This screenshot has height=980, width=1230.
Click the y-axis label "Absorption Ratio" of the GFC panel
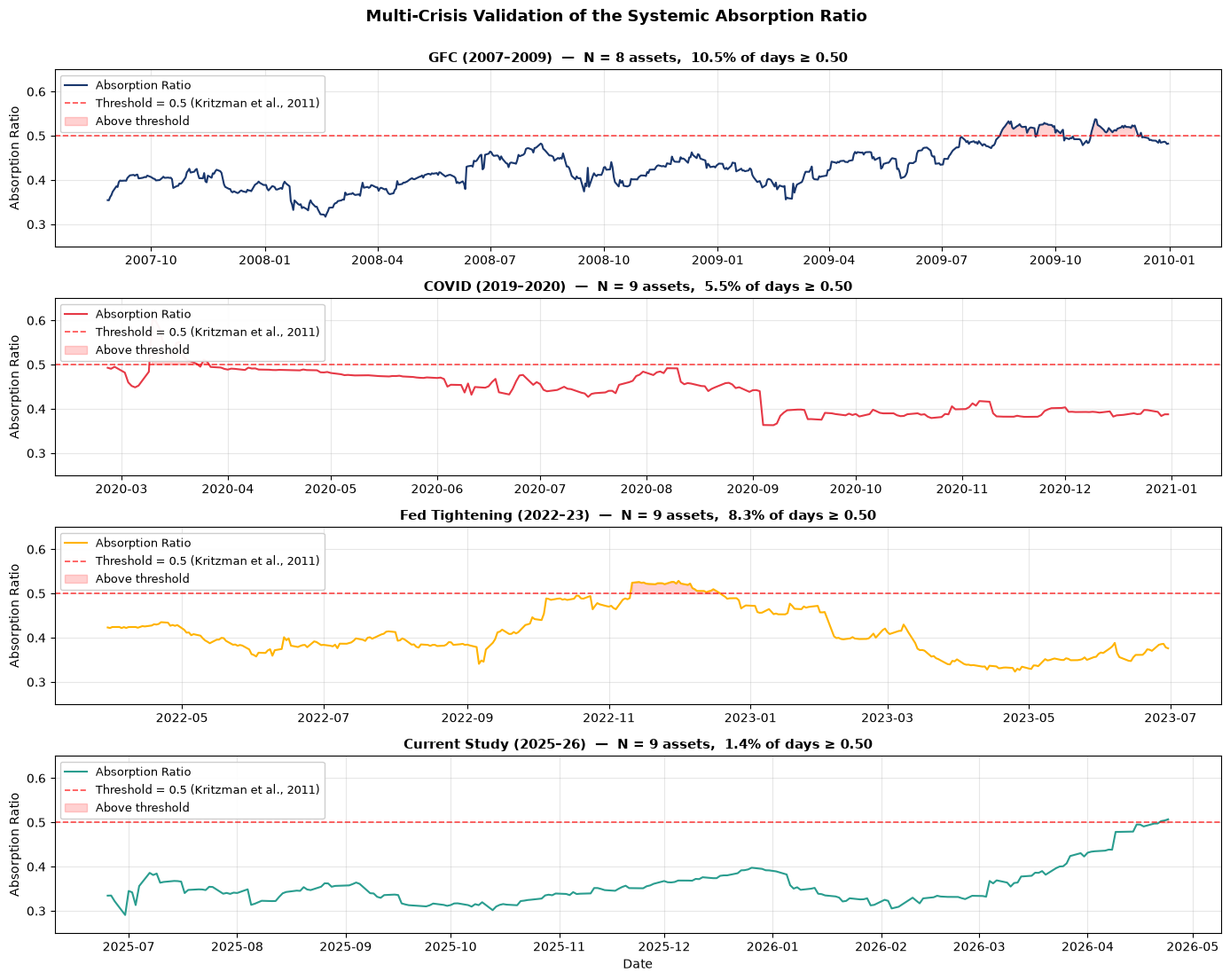pyautogui.click(x=15, y=158)
